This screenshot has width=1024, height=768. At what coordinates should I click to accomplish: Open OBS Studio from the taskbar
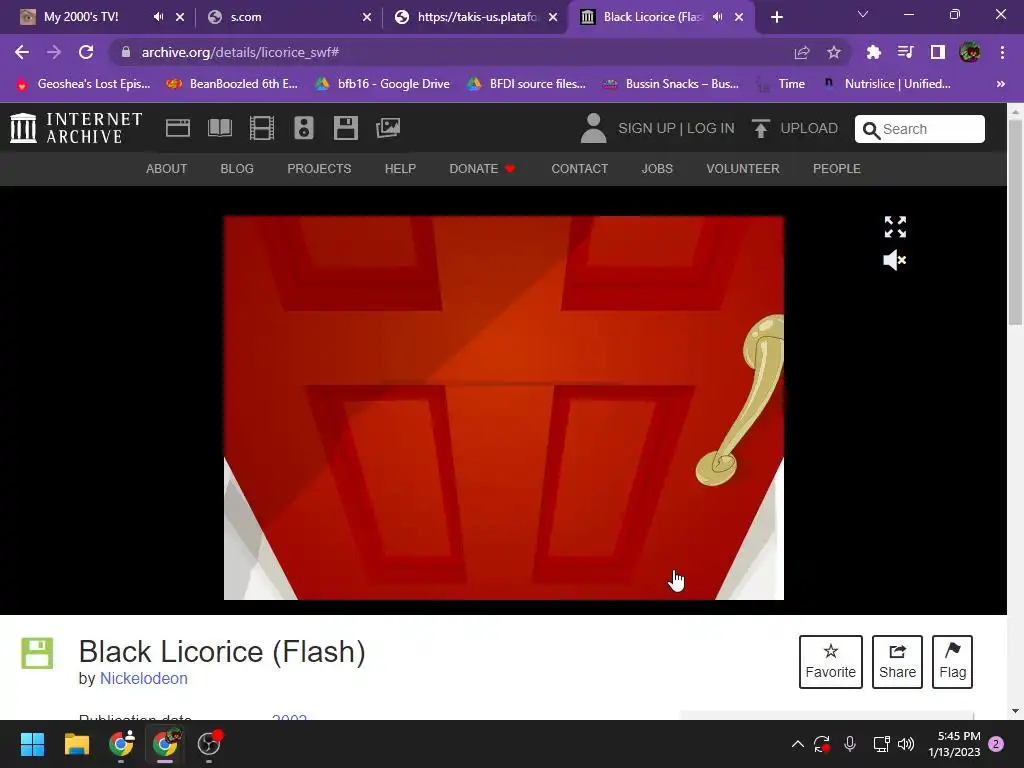(x=209, y=744)
